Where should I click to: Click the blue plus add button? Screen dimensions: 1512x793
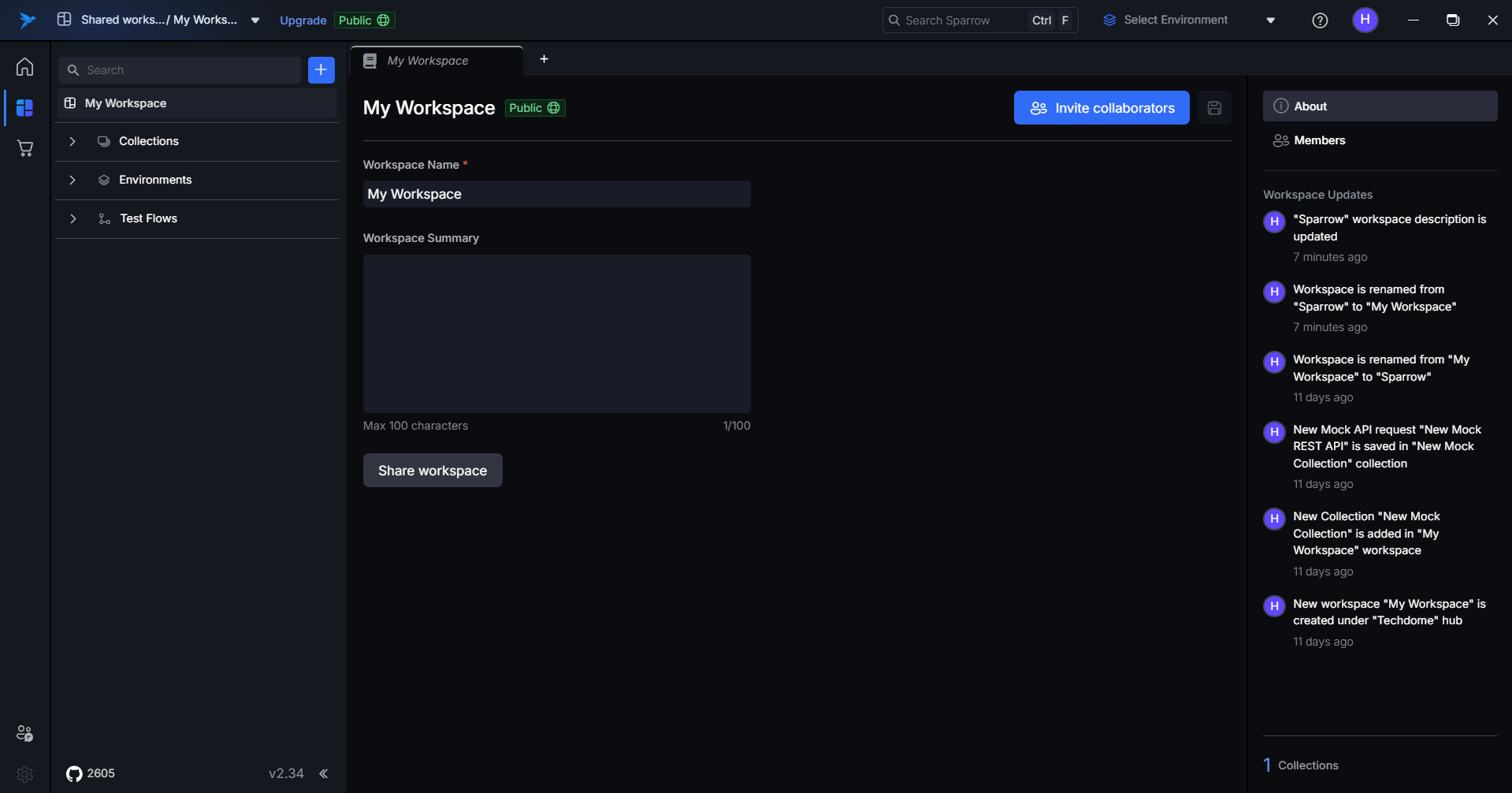pos(321,70)
